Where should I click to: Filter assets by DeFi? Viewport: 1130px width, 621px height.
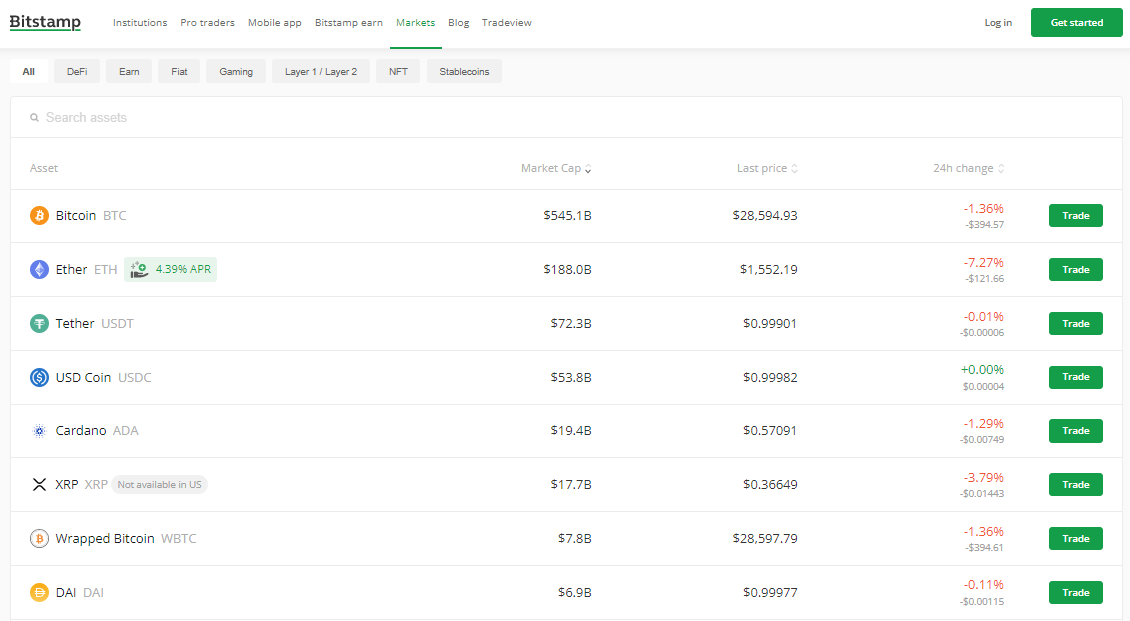77,71
